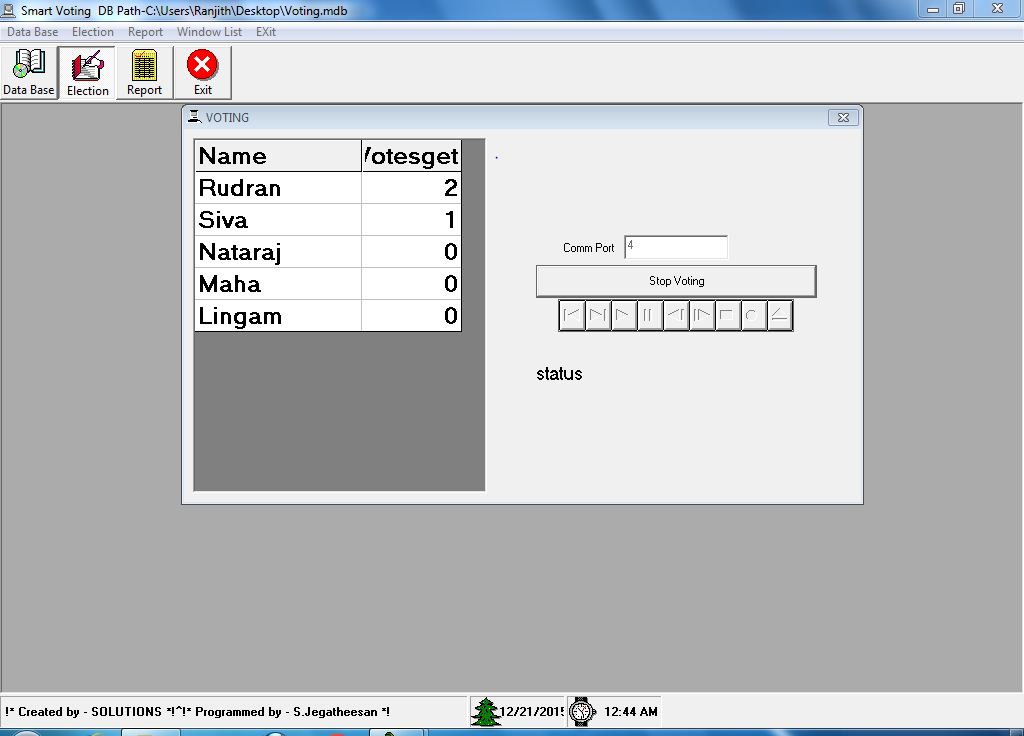This screenshot has height=736, width=1024.
Task: Open the Data Base toolbar icon
Action: pyautogui.click(x=29, y=72)
